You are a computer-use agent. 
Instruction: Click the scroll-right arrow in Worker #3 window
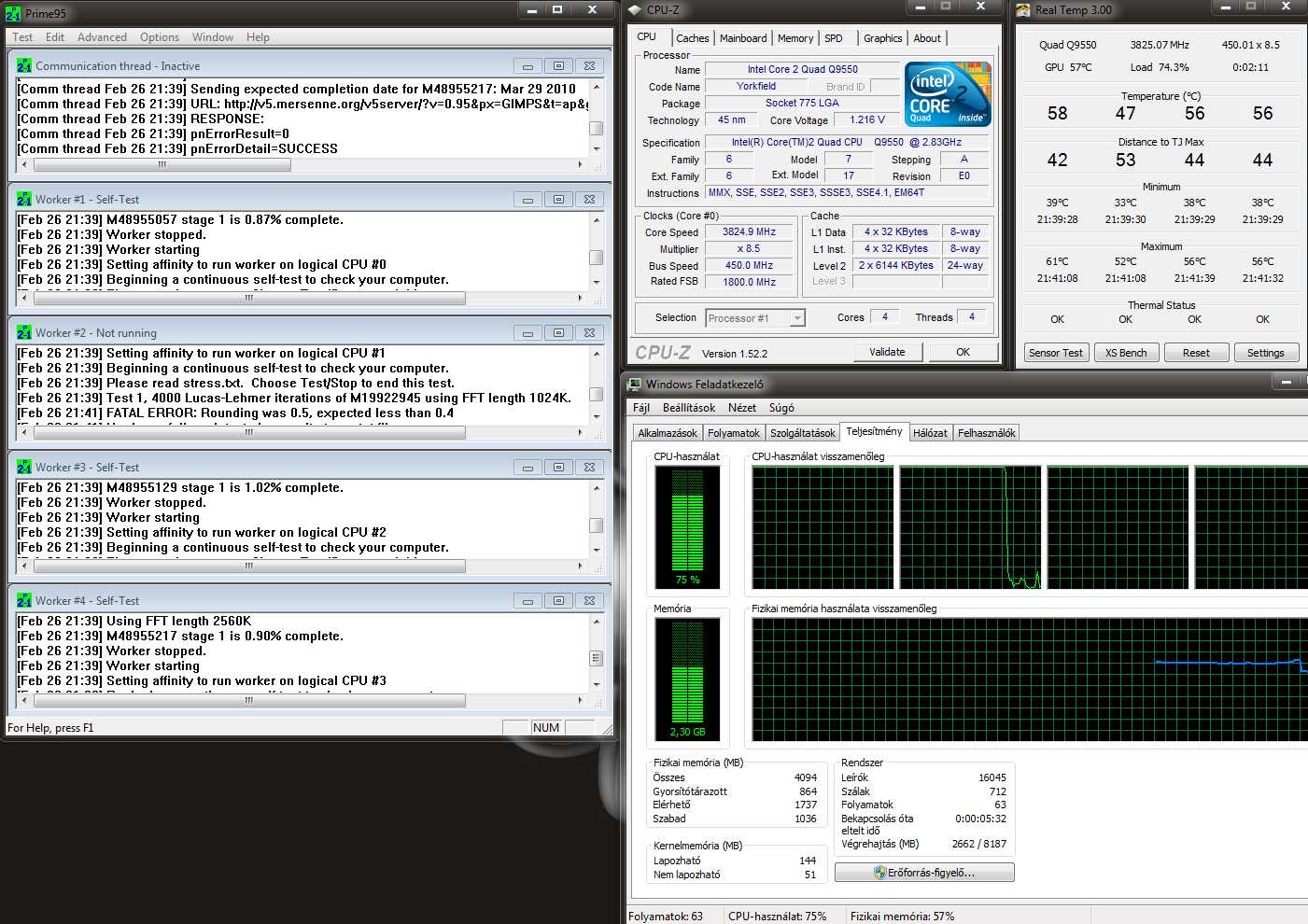pos(581,566)
